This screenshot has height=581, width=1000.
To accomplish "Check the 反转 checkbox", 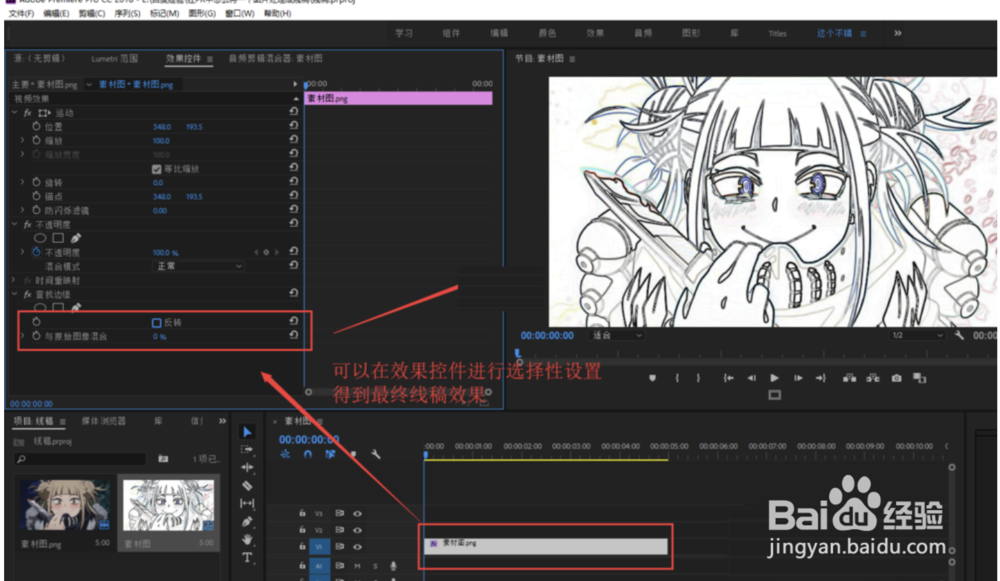I will click(156, 323).
